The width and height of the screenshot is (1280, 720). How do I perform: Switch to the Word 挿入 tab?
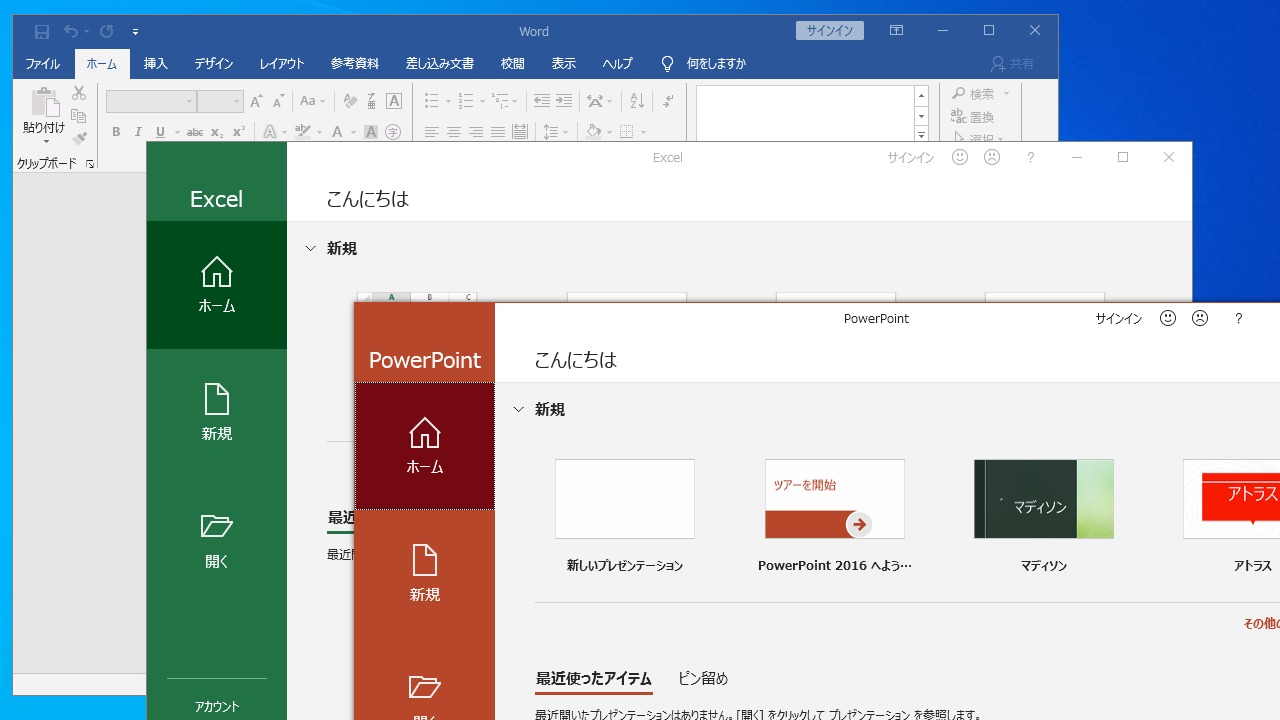(156, 63)
